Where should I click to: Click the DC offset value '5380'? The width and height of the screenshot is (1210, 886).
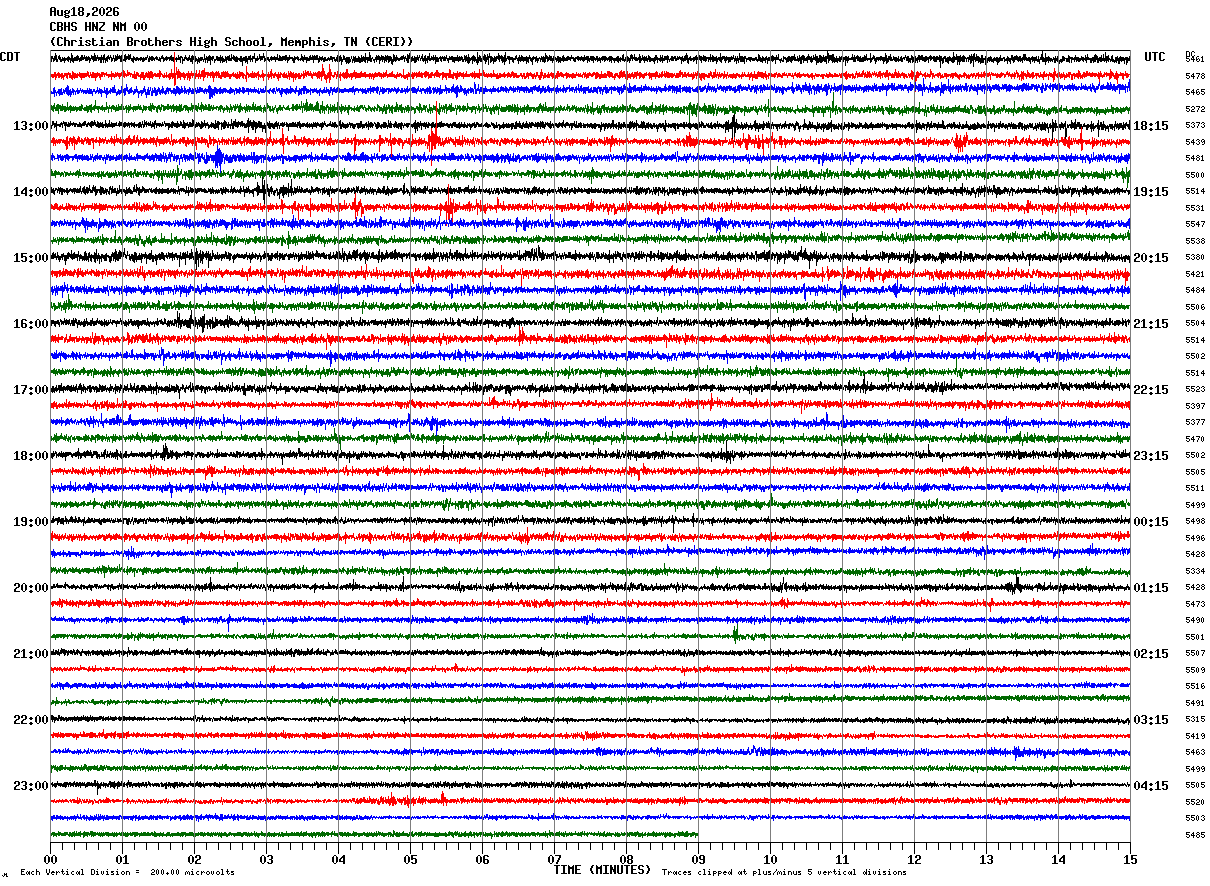point(1195,258)
